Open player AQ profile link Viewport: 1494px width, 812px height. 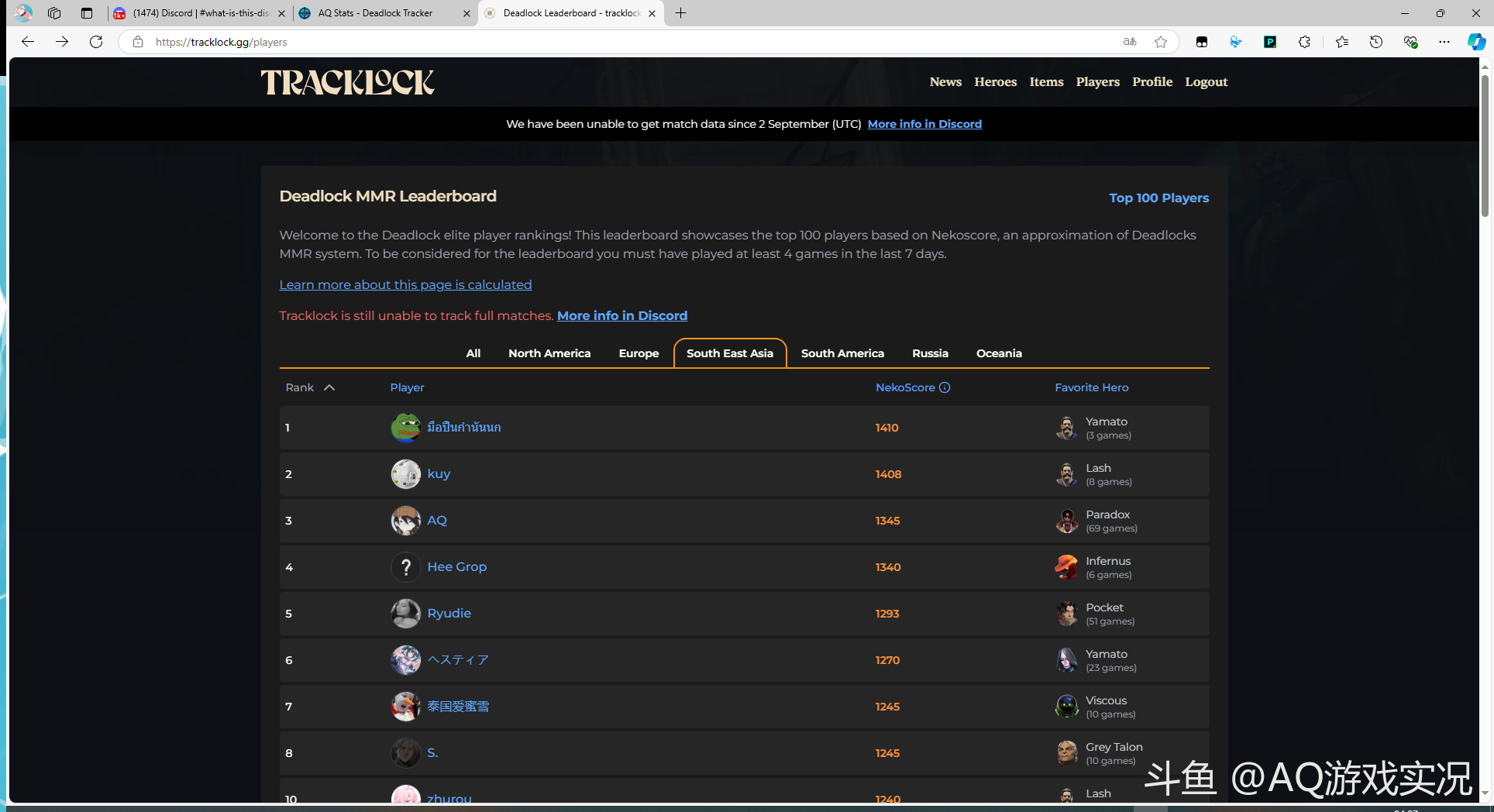(437, 521)
